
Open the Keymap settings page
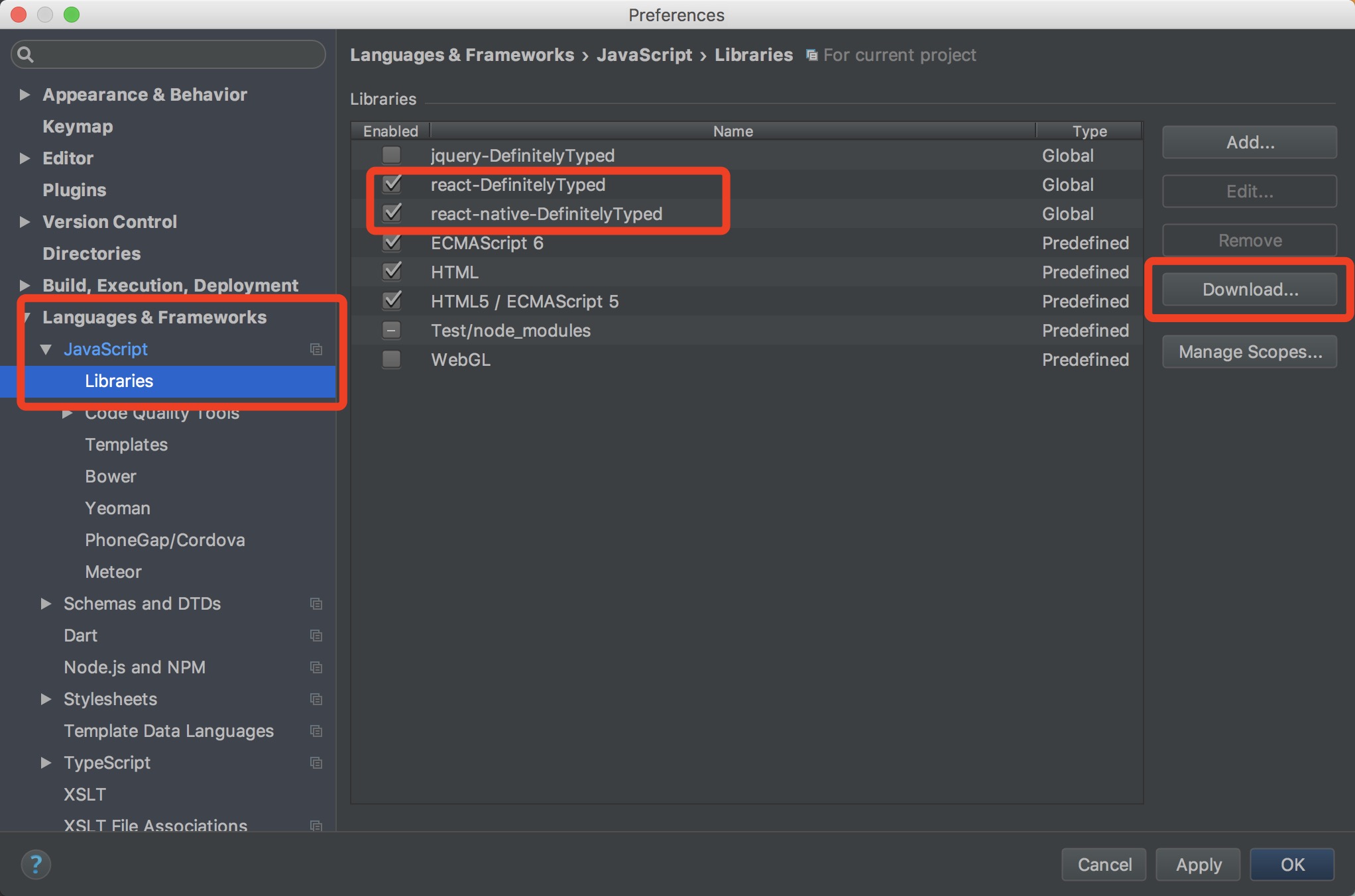78,127
